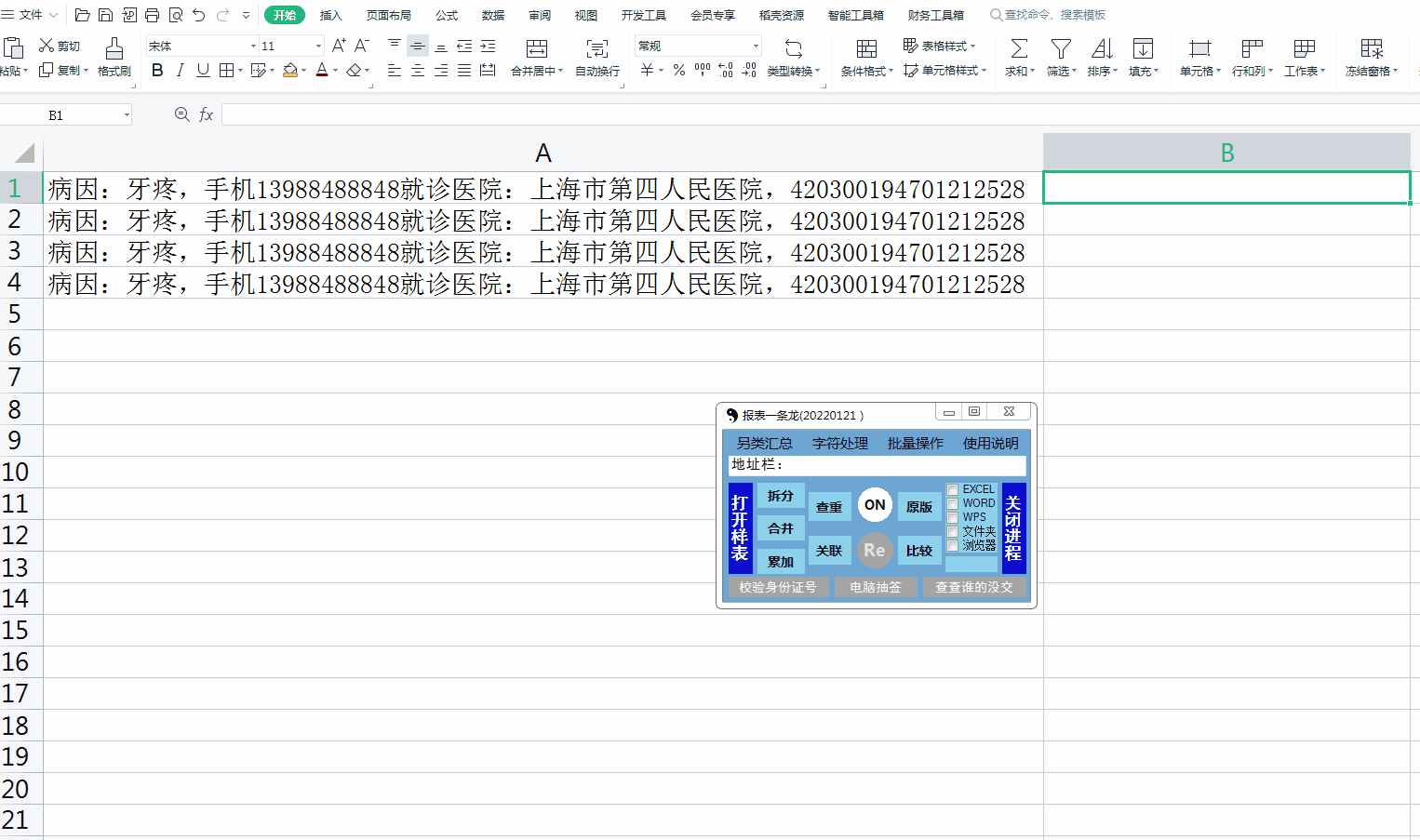The width and height of the screenshot is (1420, 840).
Task: Decrease font size with A- icon
Action: [362, 45]
